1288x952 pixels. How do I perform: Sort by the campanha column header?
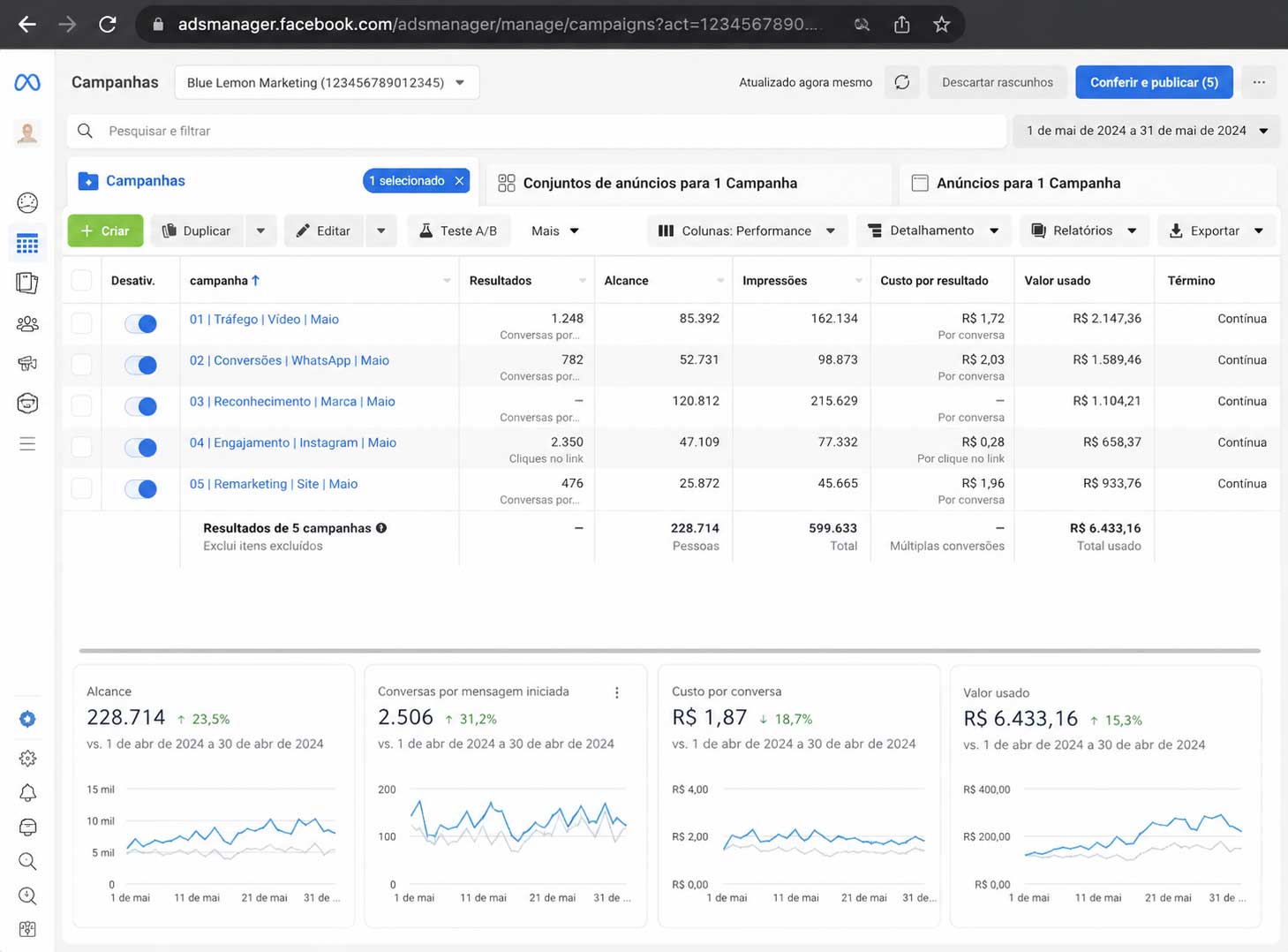coord(224,281)
